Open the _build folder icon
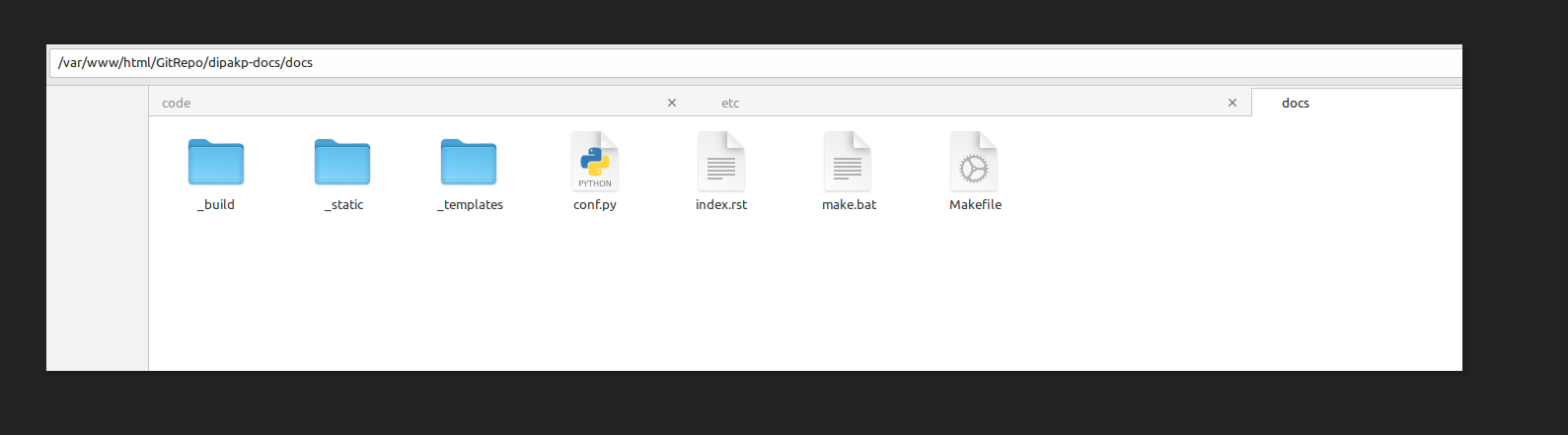The height and width of the screenshot is (435, 1568). point(216,162)
